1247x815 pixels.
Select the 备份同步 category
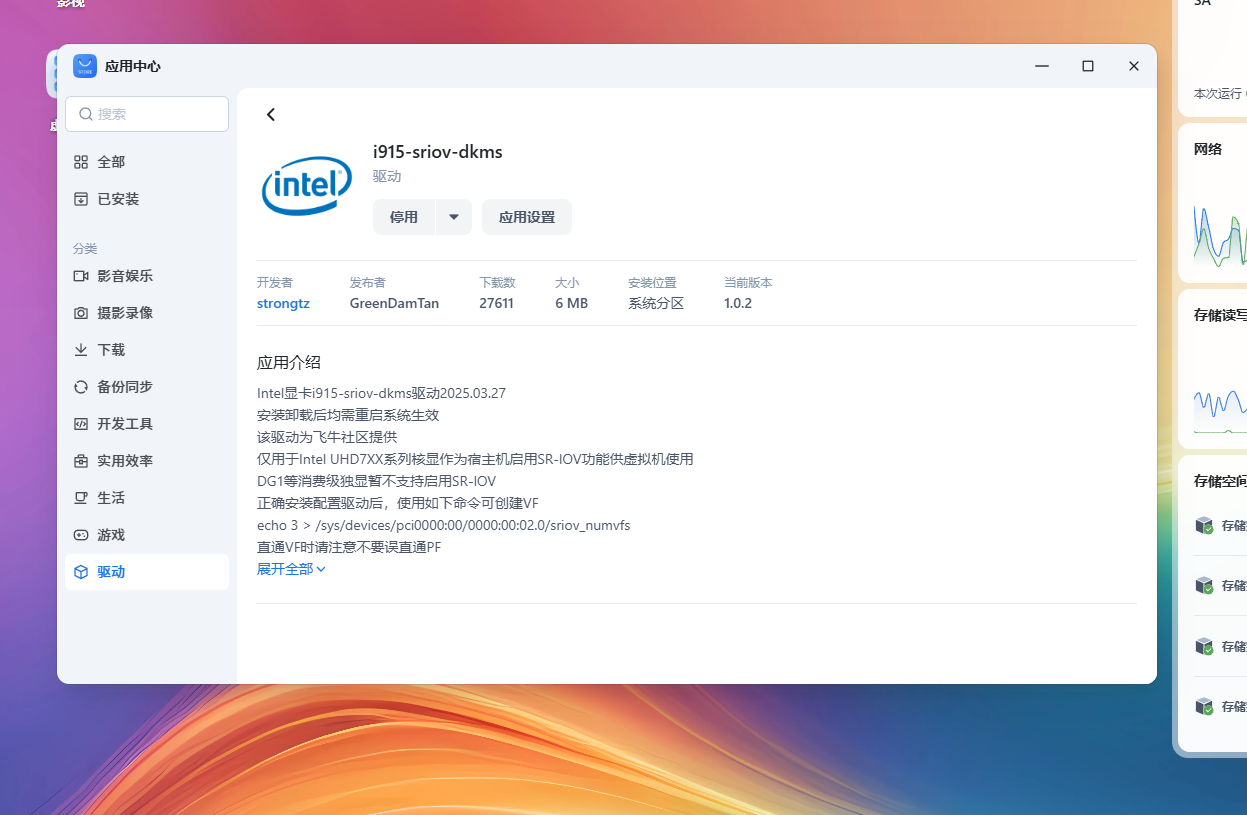[147, 387]
